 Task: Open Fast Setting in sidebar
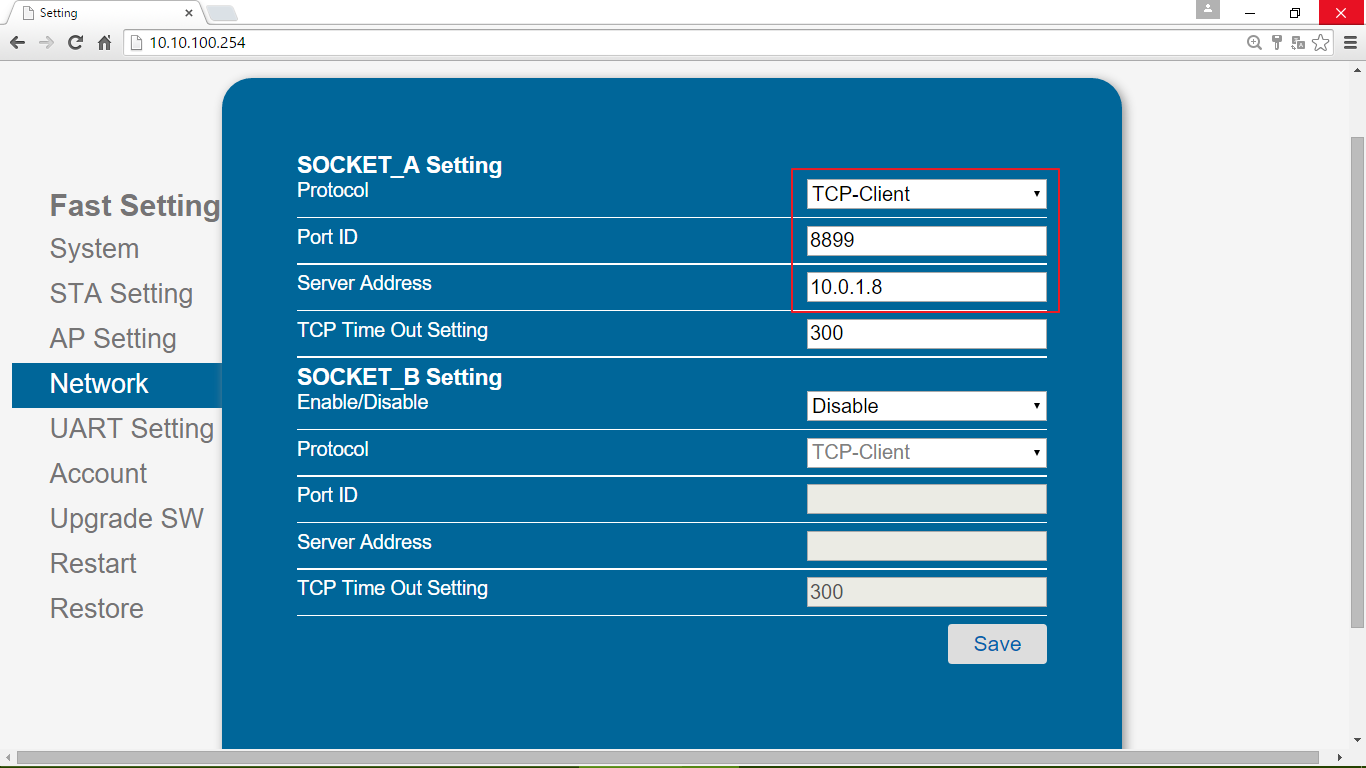point(135,206)
